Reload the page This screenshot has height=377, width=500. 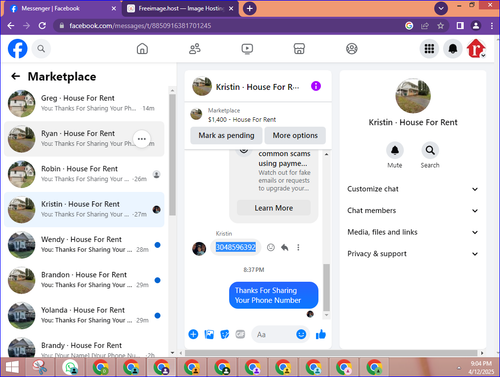(x=42, y=26)
